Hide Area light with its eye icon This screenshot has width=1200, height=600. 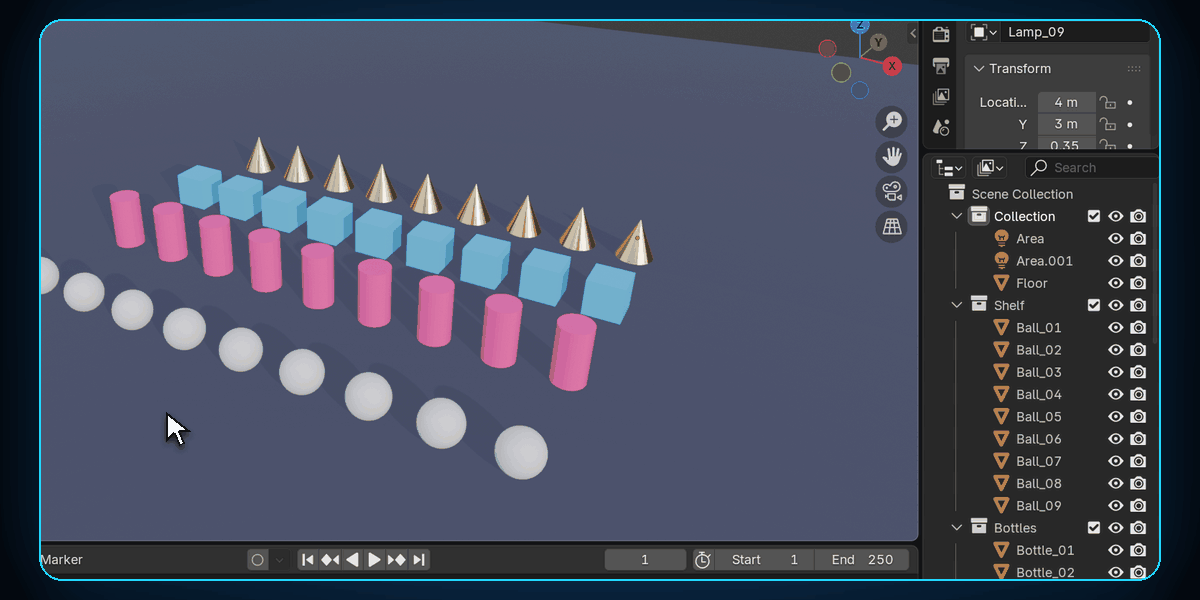tap(1116, 239)
